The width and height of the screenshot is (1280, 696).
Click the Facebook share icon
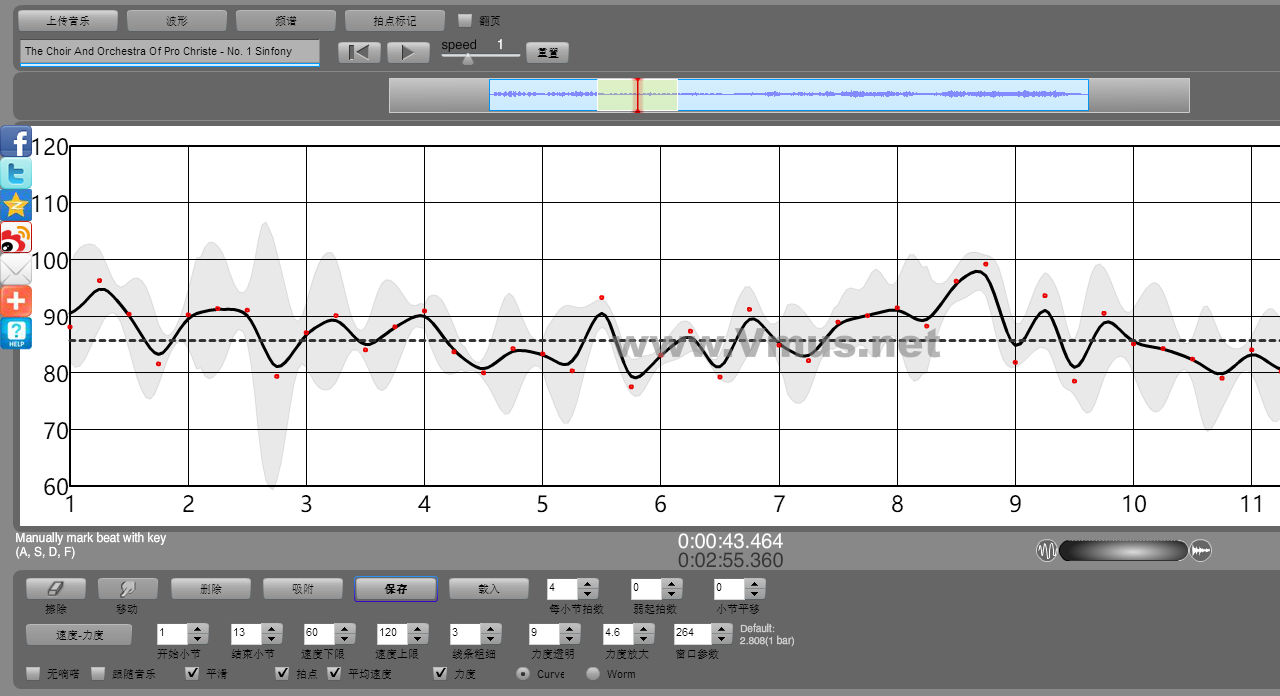16,142
